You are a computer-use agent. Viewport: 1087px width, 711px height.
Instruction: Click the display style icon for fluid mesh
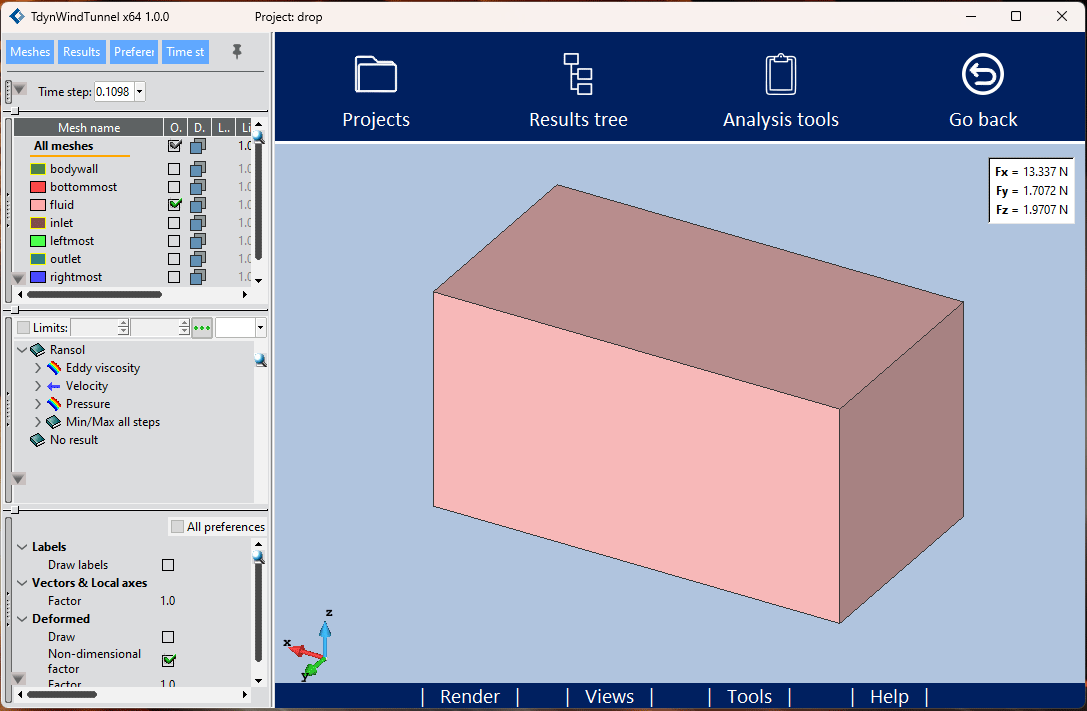pyautogui.click(x=198, y=204)
